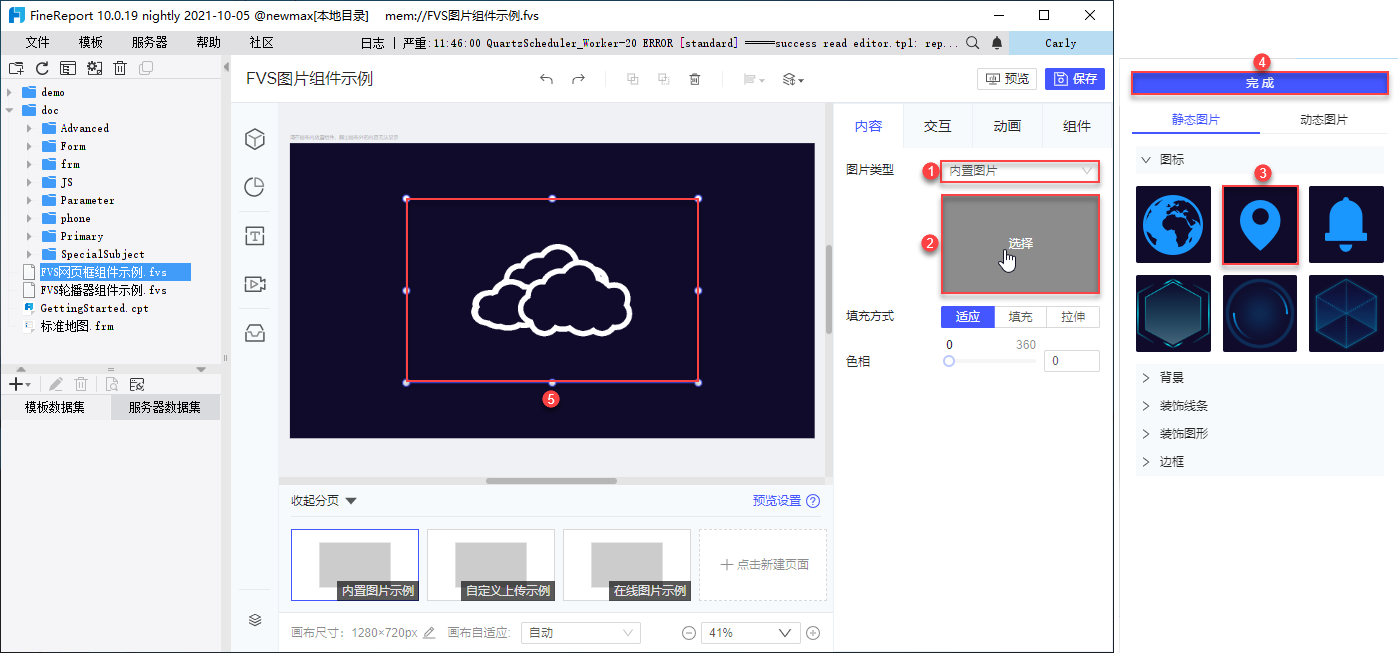Expand the demo folder in tree
1398x653 pixels.
[x=9, y=92]
